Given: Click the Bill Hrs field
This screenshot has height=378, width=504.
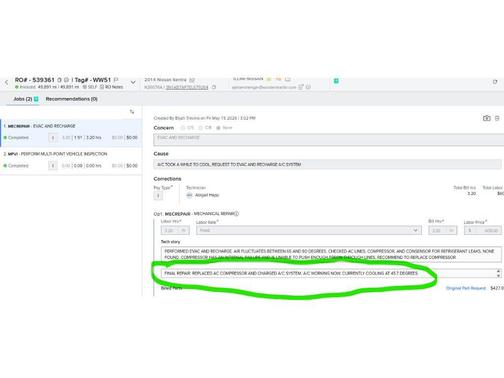Looking at the screenshot, I should [443, 230].
